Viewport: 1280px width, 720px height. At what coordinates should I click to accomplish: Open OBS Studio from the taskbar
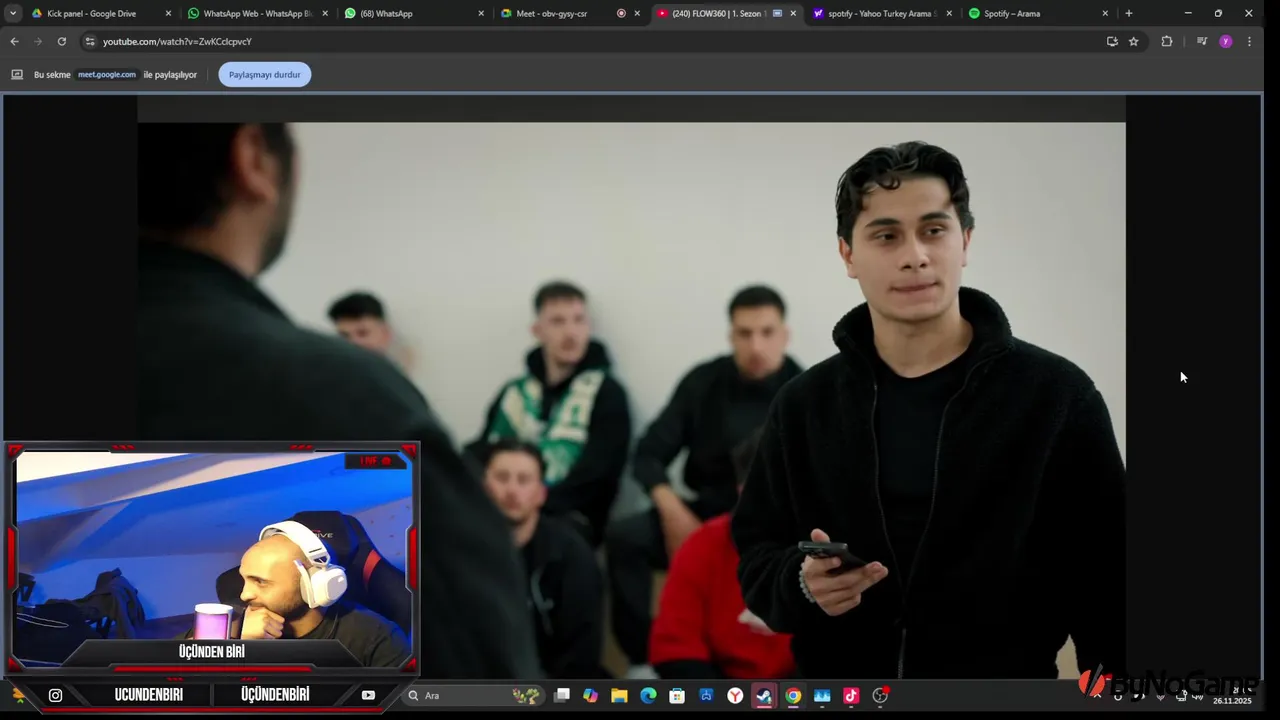click(880, 695)
